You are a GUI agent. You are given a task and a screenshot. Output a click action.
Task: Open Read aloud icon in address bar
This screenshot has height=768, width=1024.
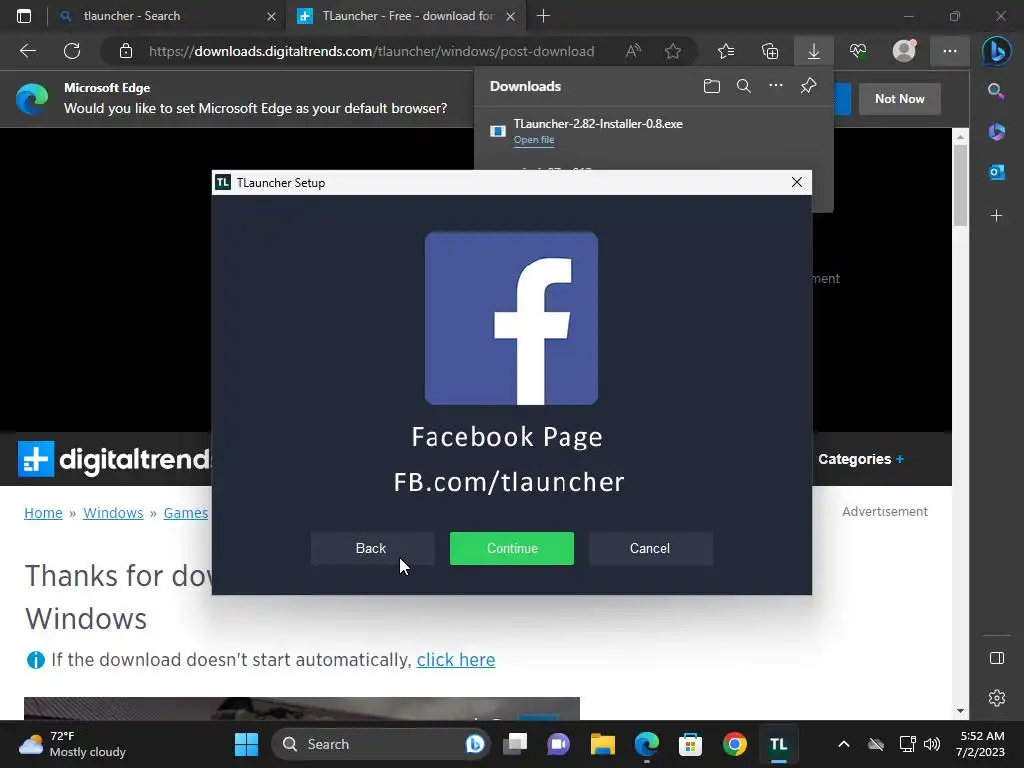point(633,51)
